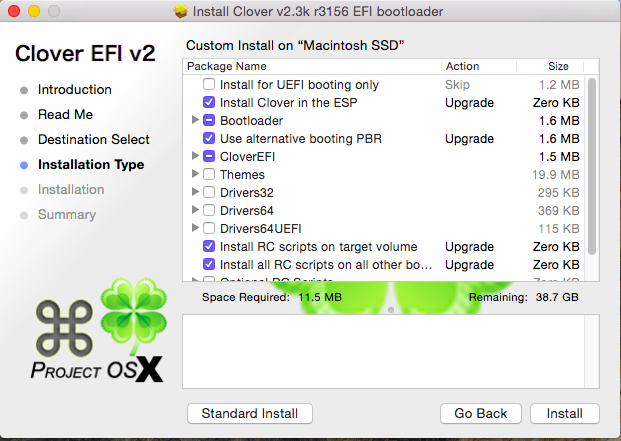
Task: Click the Project OSX logo text
Action: point(97,369)
